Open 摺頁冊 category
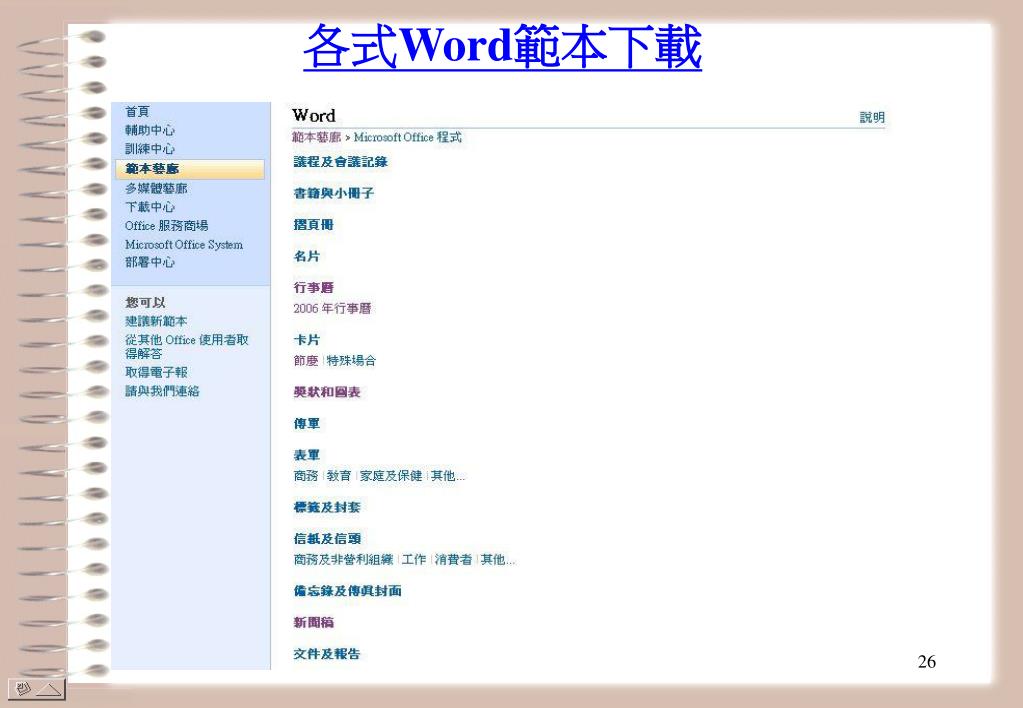Image resolution: width=1023 pixels, height=708 pixels. pos(313,224)
